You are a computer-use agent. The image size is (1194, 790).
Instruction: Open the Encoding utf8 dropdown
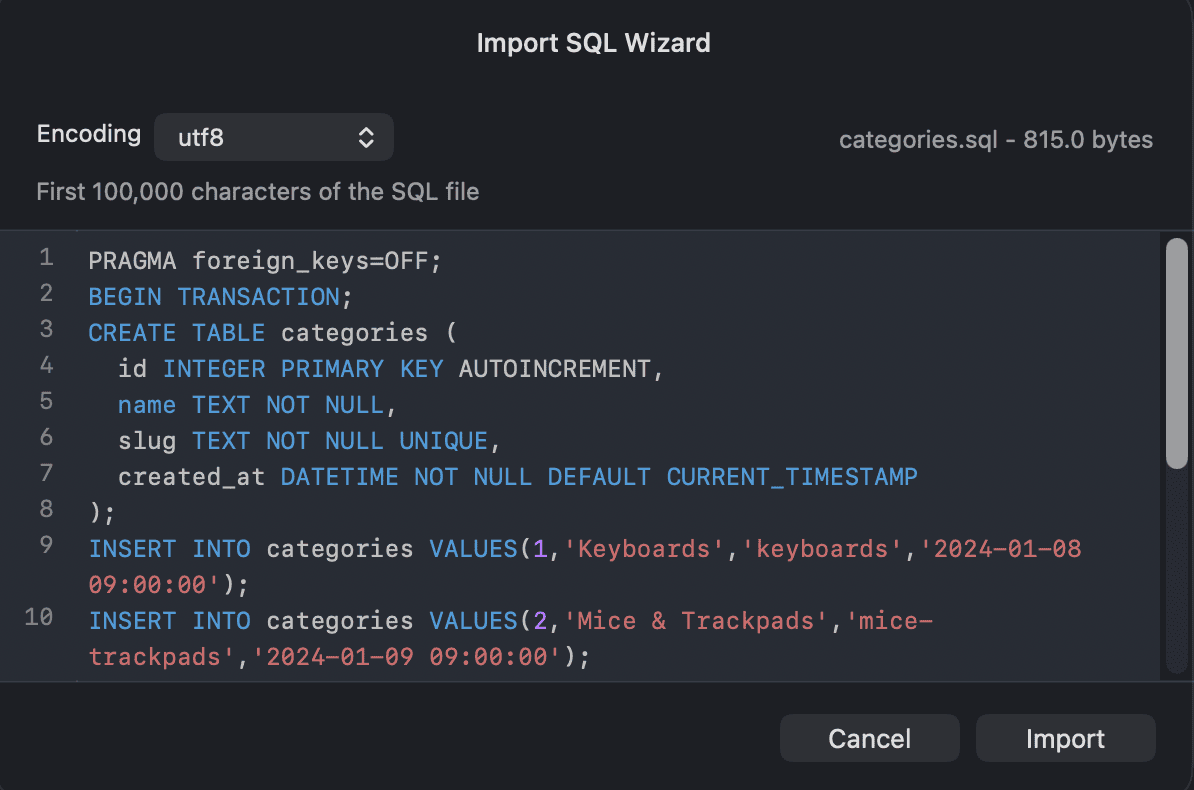[x=273, y=137]
